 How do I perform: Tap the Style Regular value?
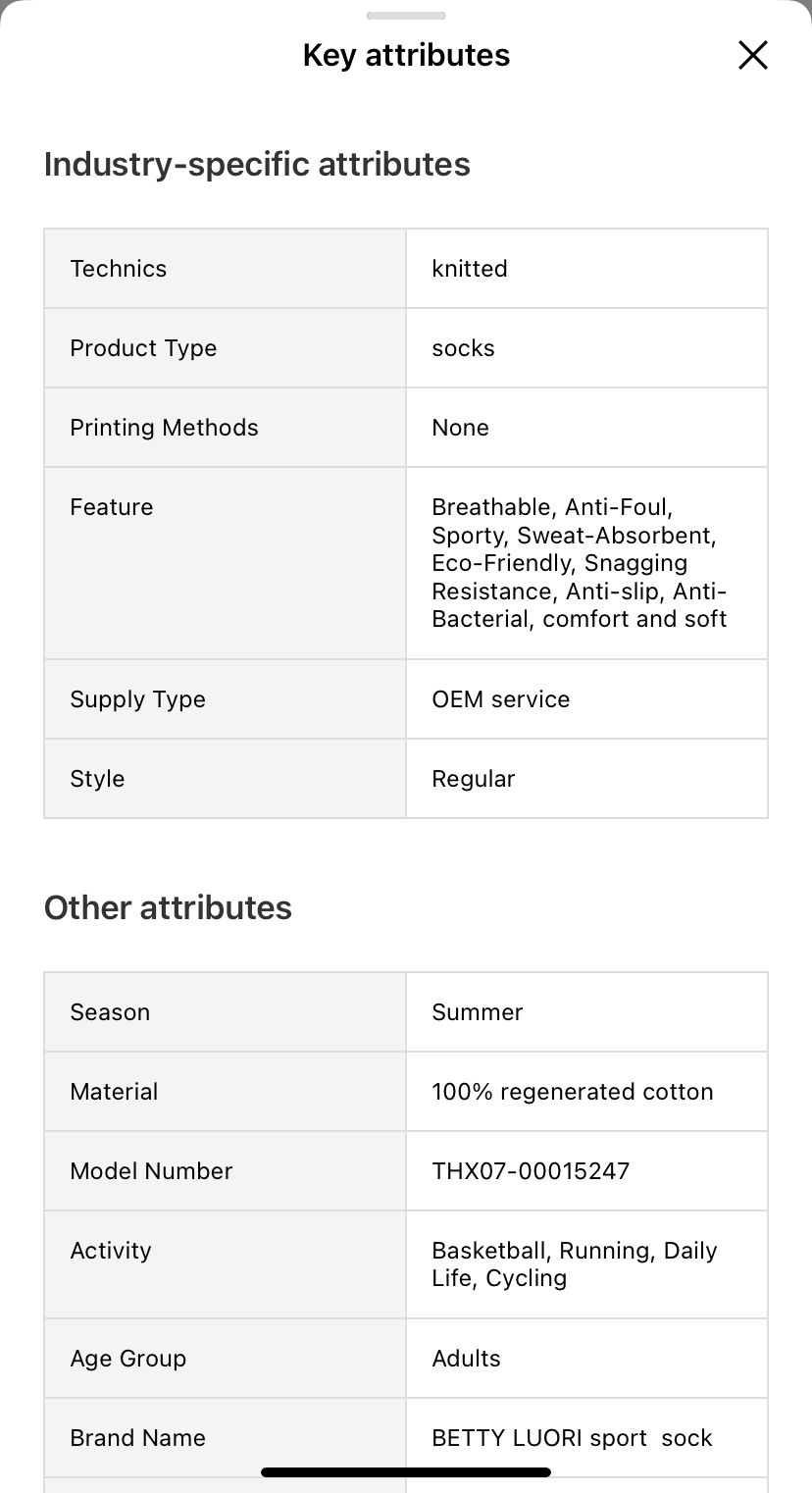[473, 779]
